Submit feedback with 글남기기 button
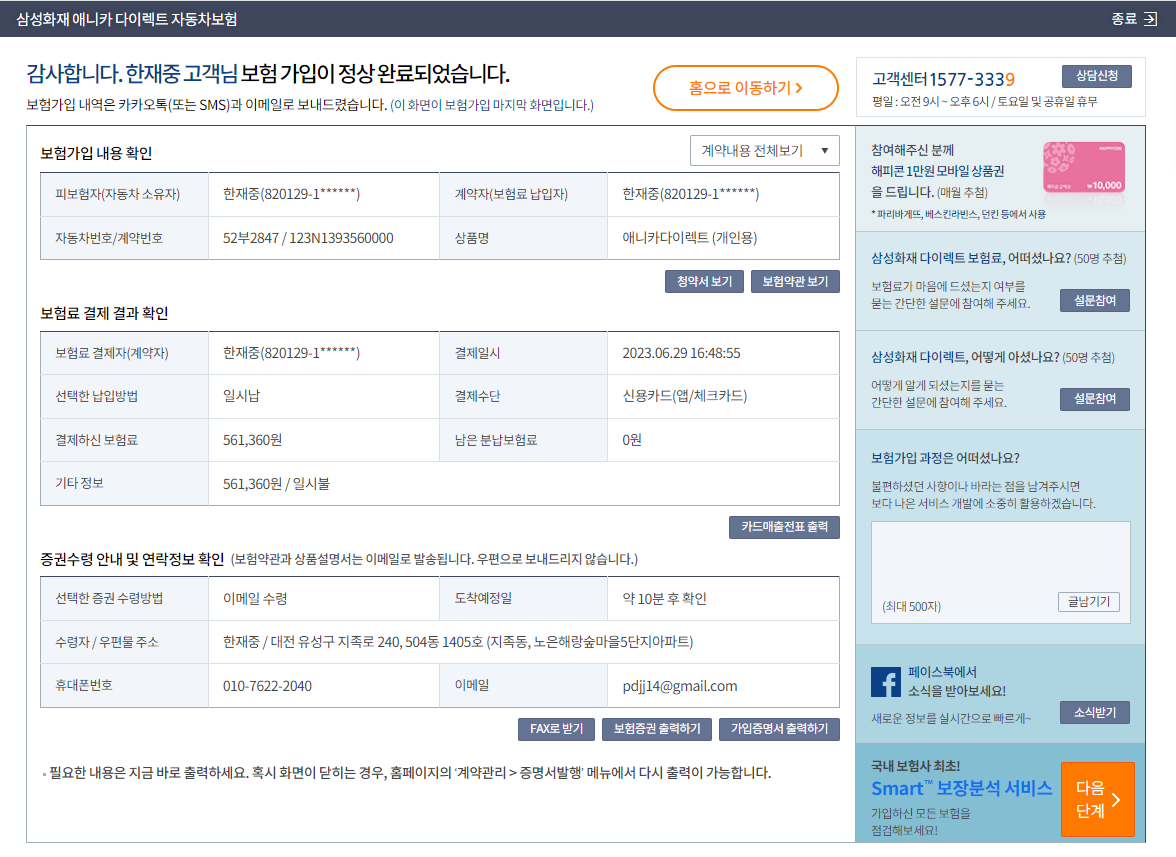This screenshot has width=1176, height=857. click(1088, 602)
